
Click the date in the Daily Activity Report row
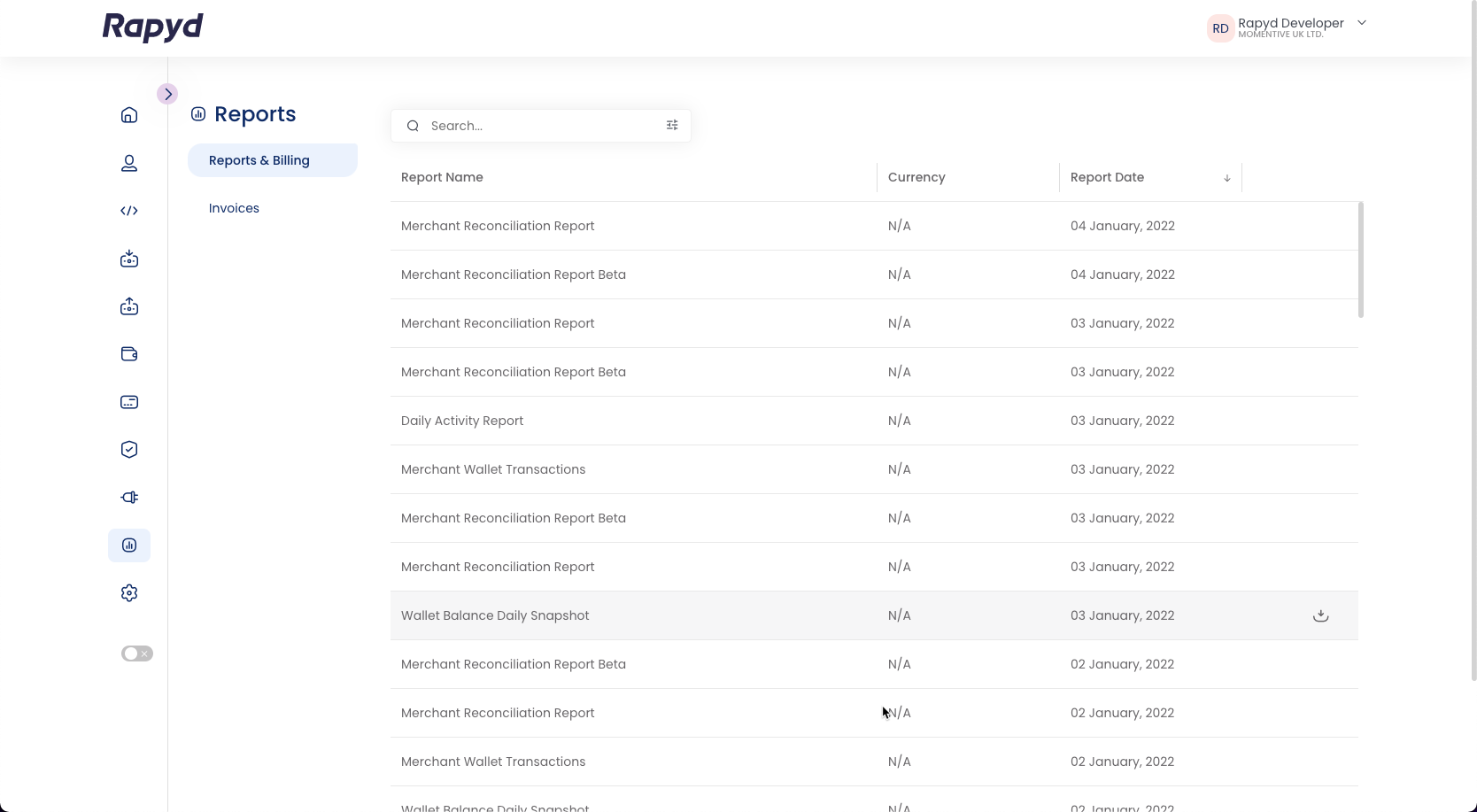click(x=1122, y=421)
